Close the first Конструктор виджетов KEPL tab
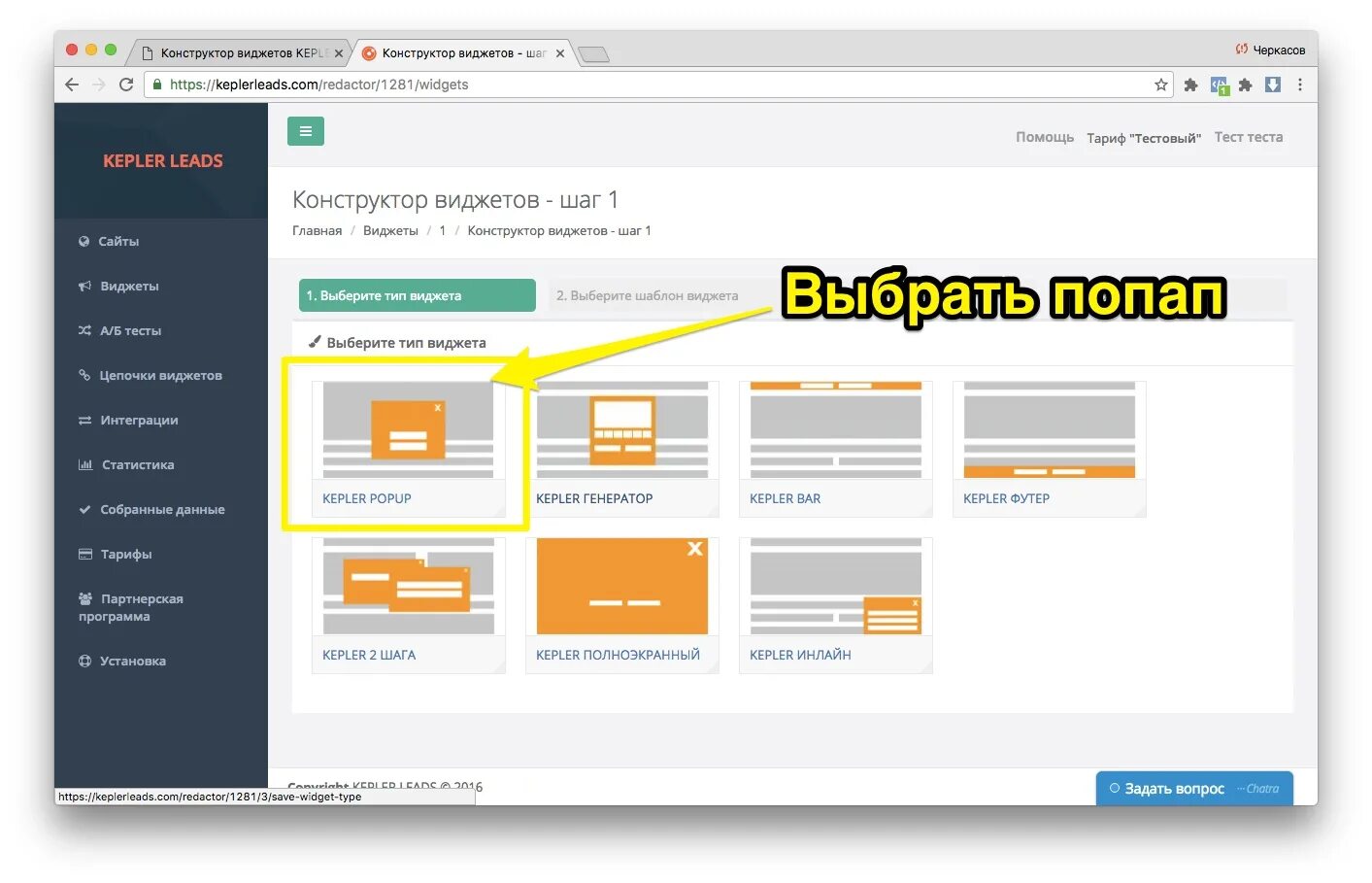The height and width of the screenshot is (883, 1372). click(x=339, y=53)
